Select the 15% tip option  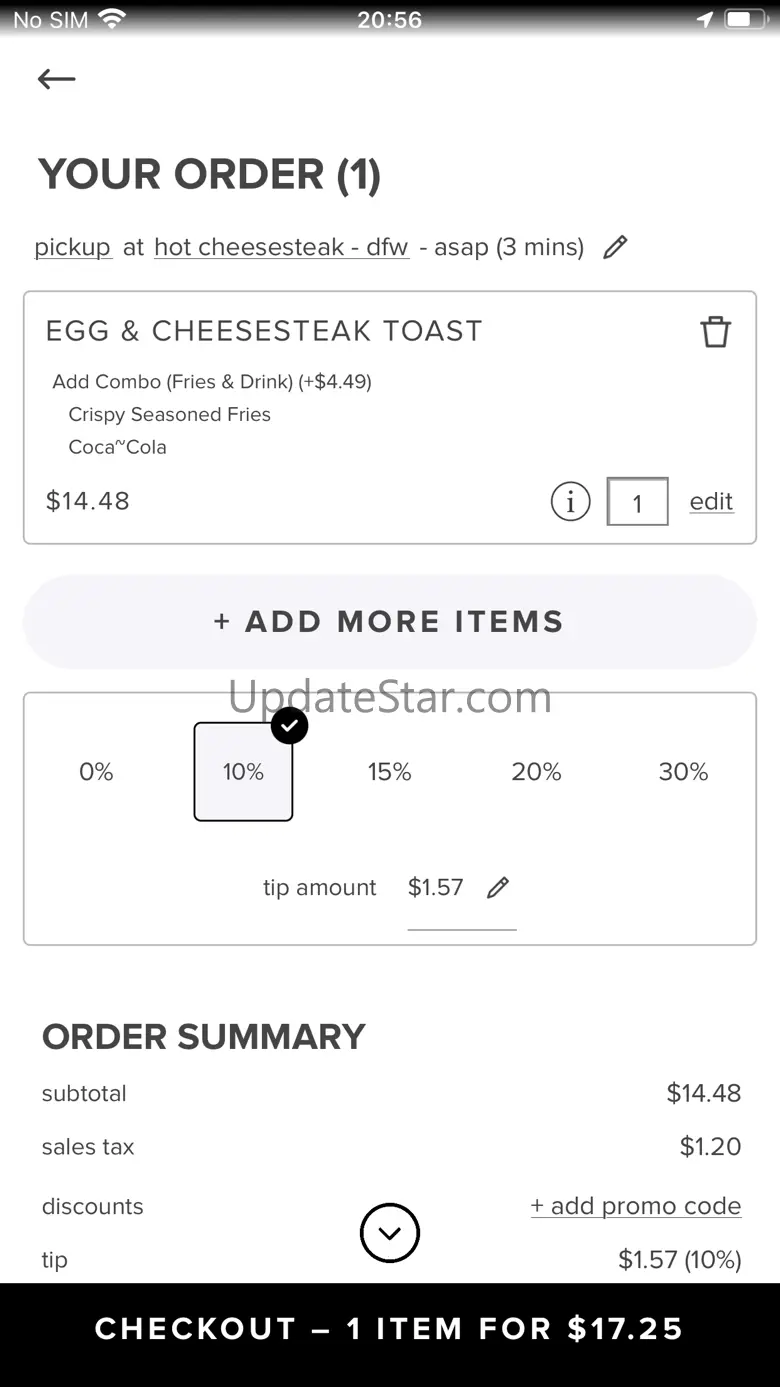[x=389, y=772]
